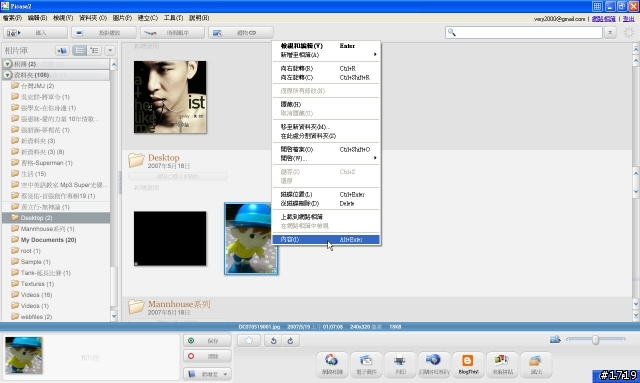This screenshot has height=383, width=640.
Task: Click the export folder icon button
Action: 536,364
